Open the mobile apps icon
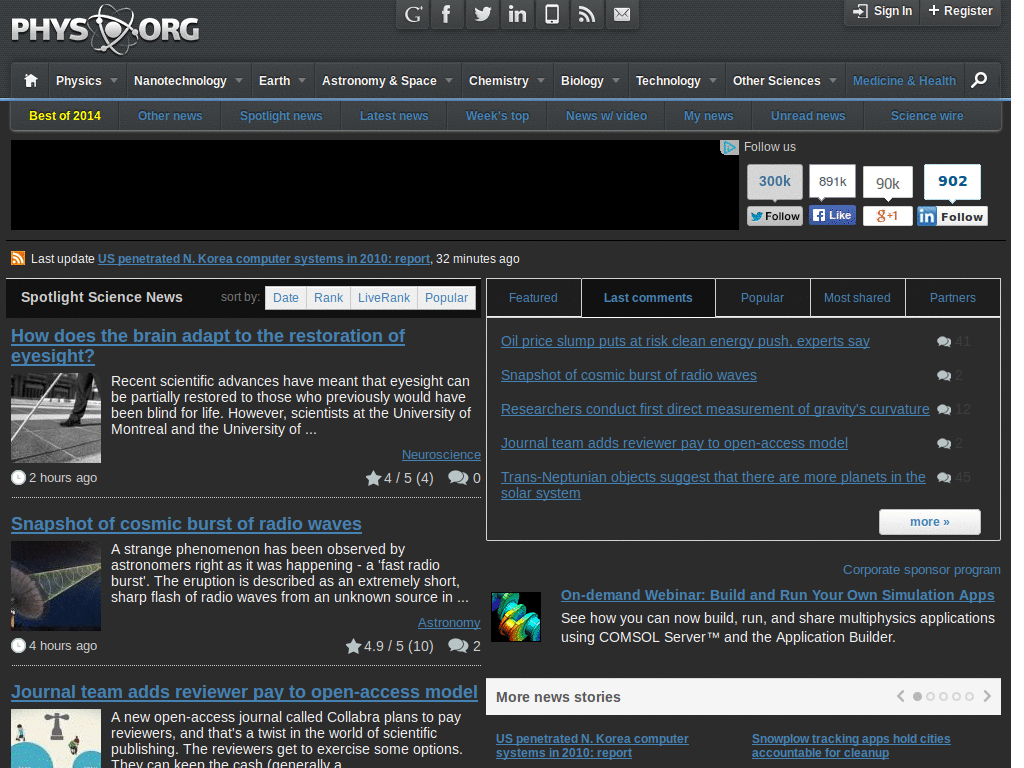1024x768 pixels. pyautogui.click(x=552, y=14)
